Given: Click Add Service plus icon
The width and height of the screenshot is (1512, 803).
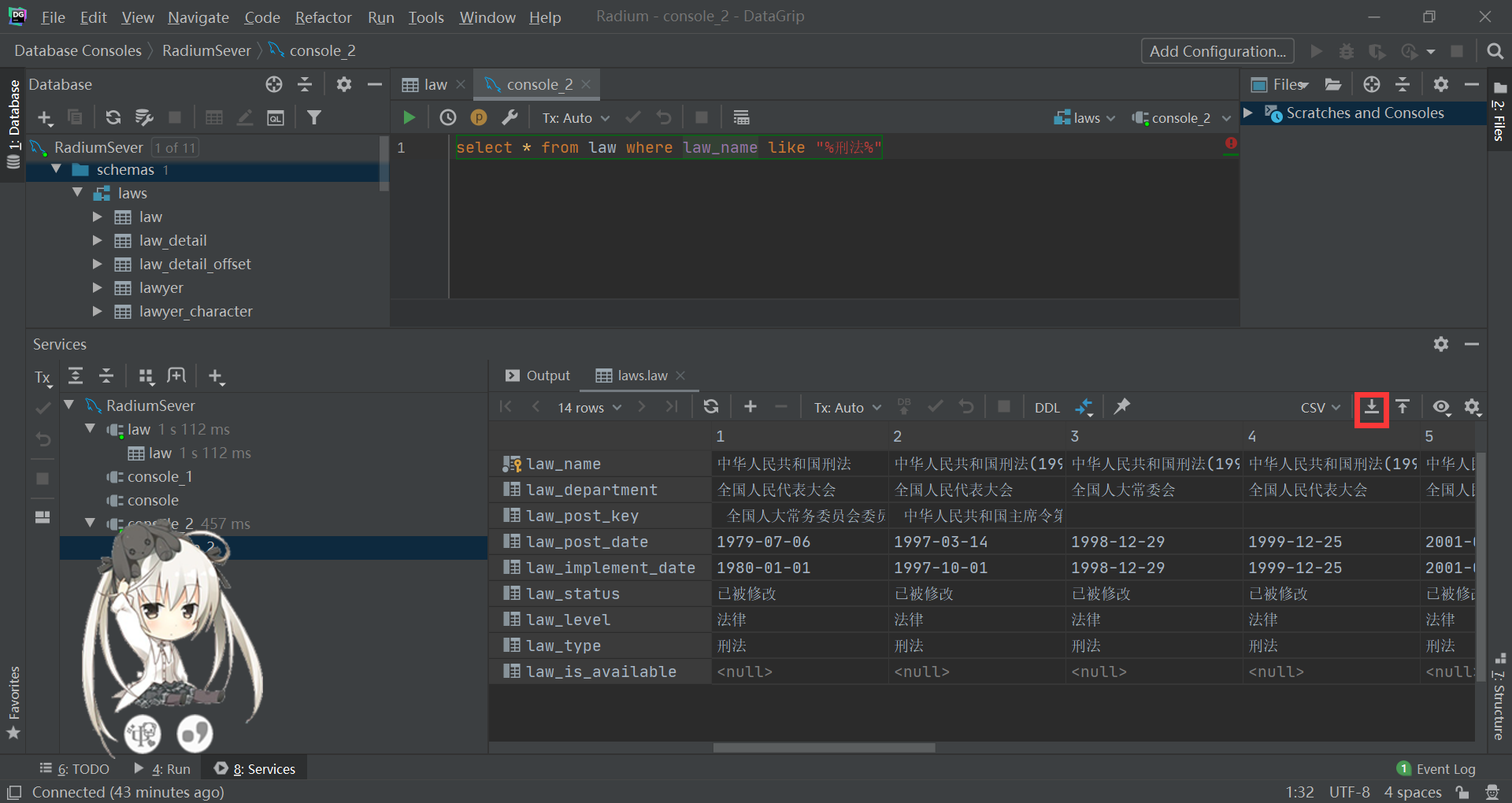Looking at the screenshot, I should (x=217, y=377).
